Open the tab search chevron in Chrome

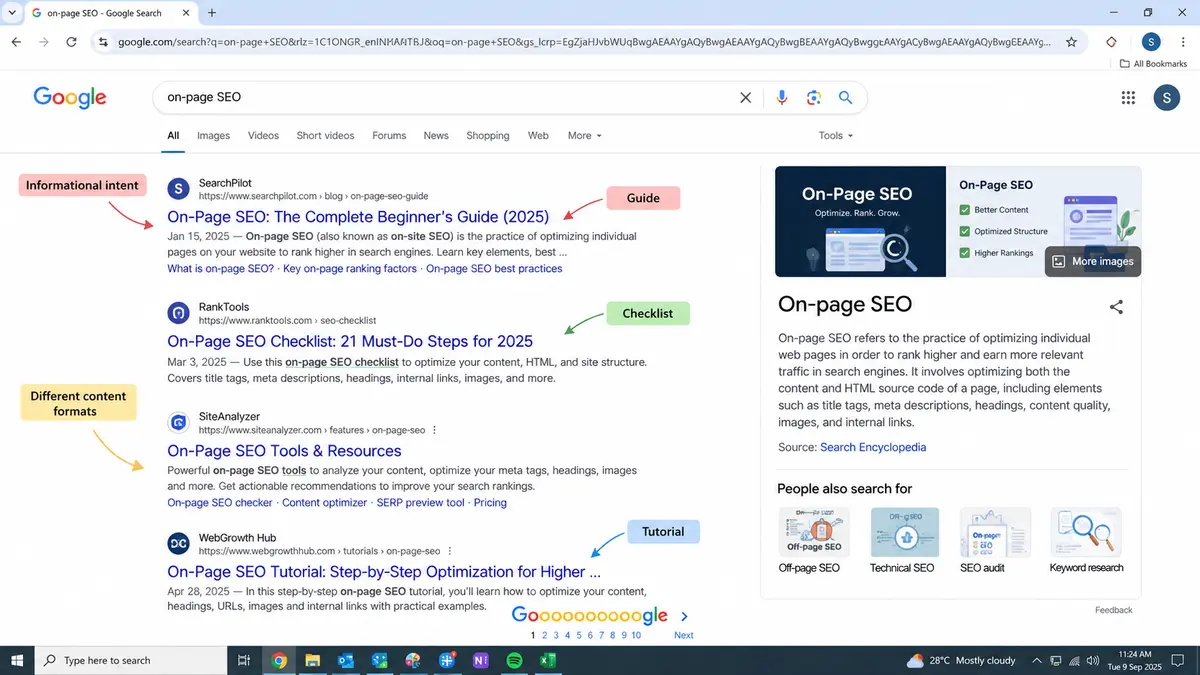point(10,13)
